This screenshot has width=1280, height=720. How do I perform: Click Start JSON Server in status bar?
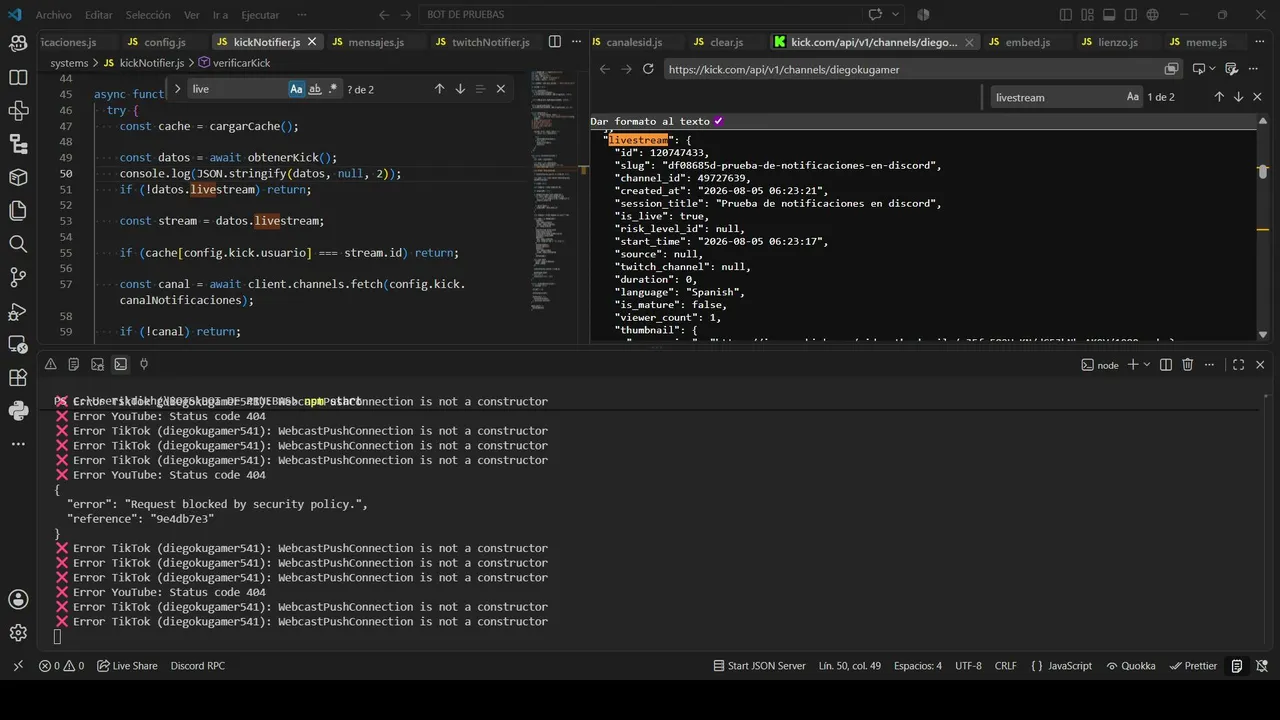point(759,666)
